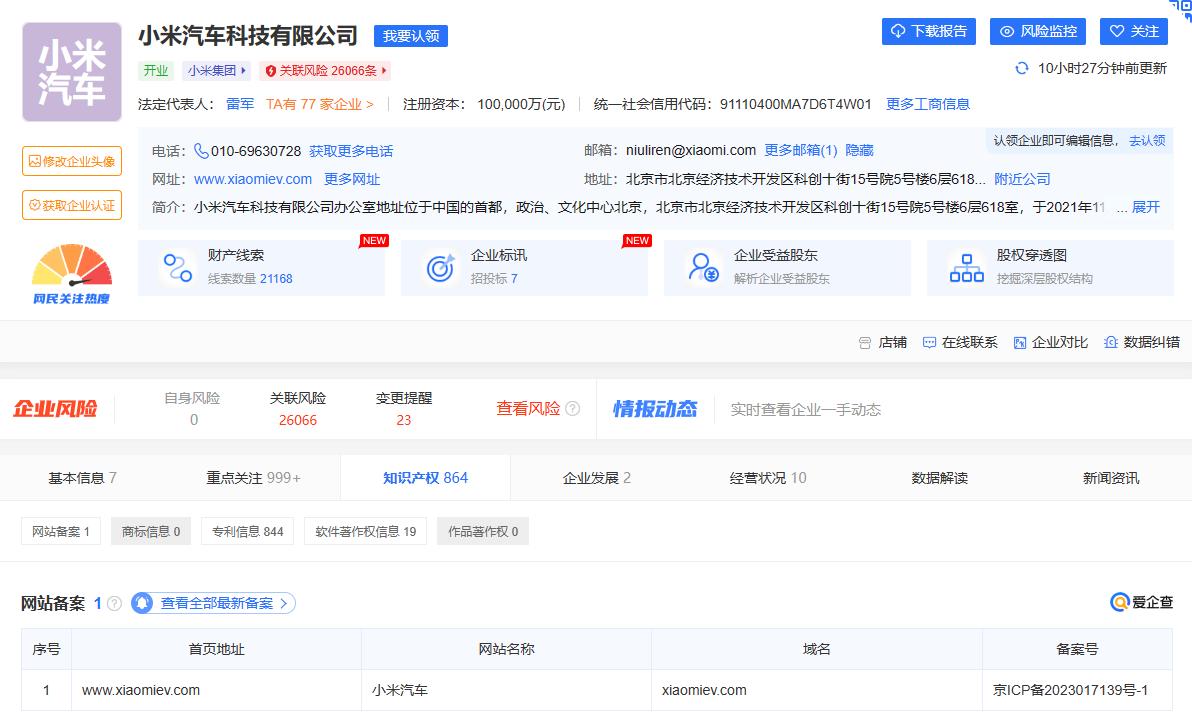Click 情报动态 heading
Image resolution: width=1192 pixels, height=726 pixels.
click(x=655, y=409)
